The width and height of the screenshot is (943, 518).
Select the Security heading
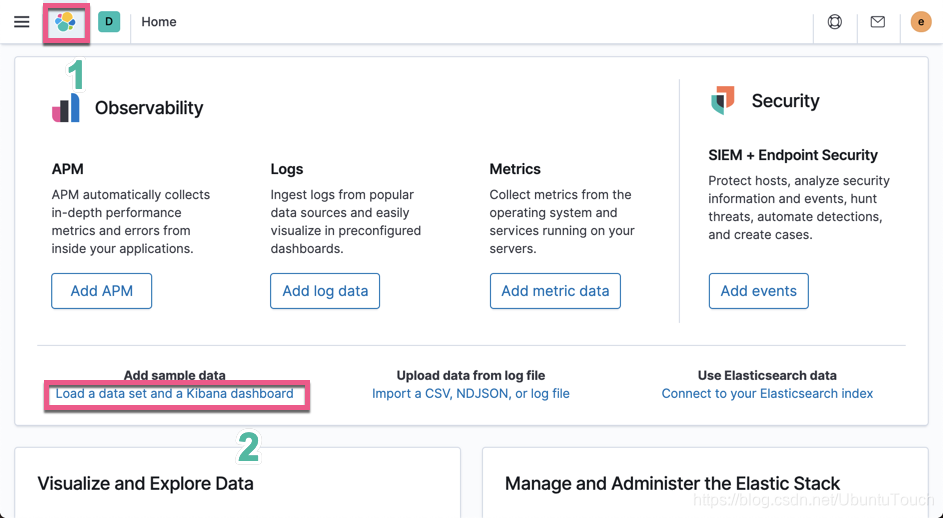coord(785,101)
